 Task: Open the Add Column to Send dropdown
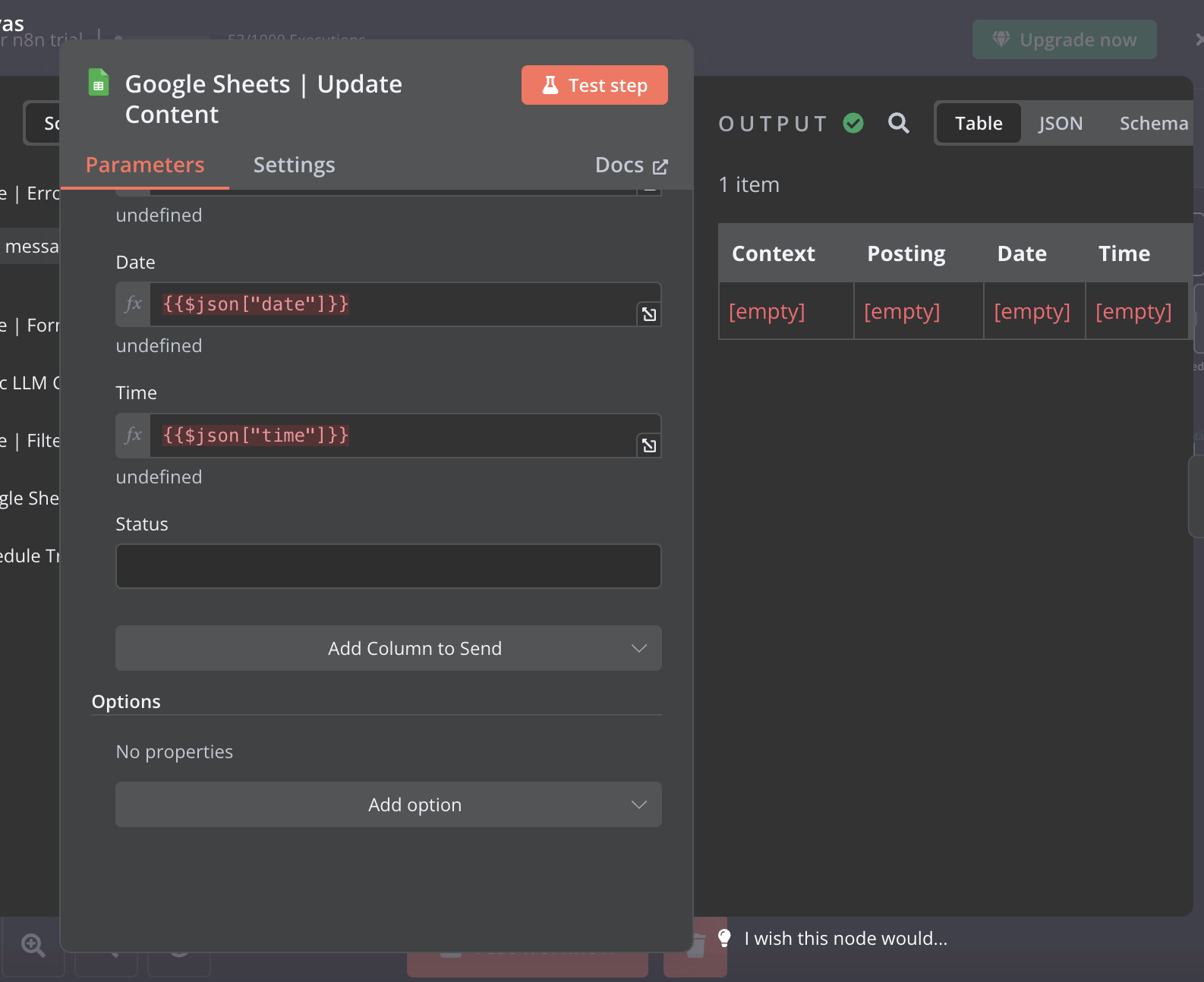389,648
